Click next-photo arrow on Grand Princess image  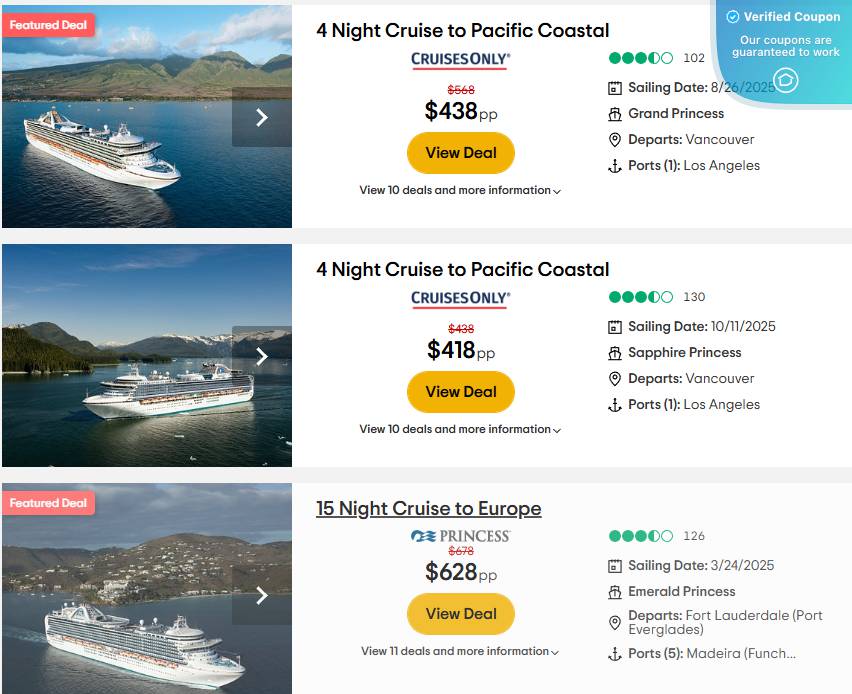(x=262, y=117)
